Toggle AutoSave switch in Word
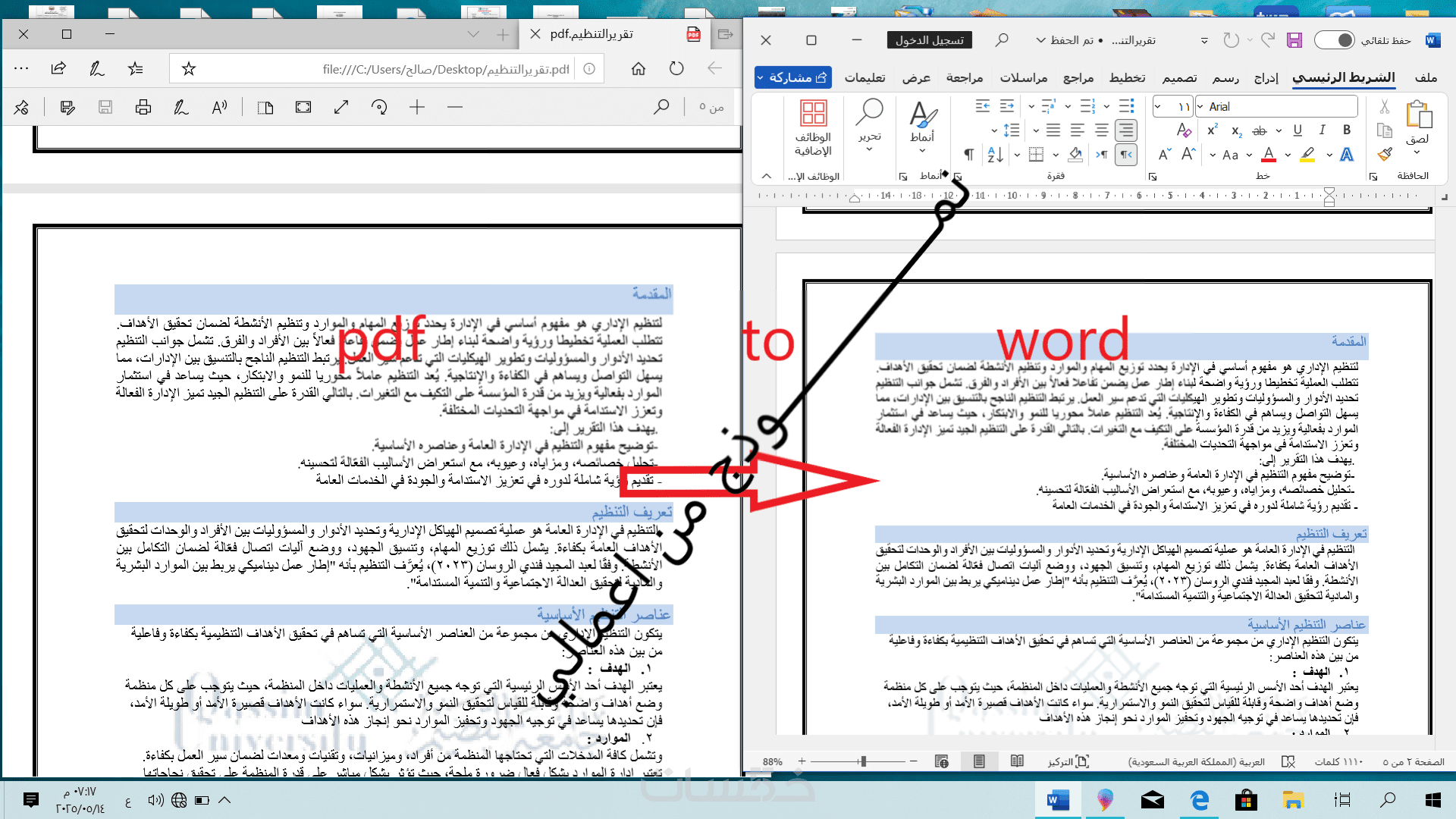The height and width of the screenshot is (819, 1456). (x=1335, y=40)
